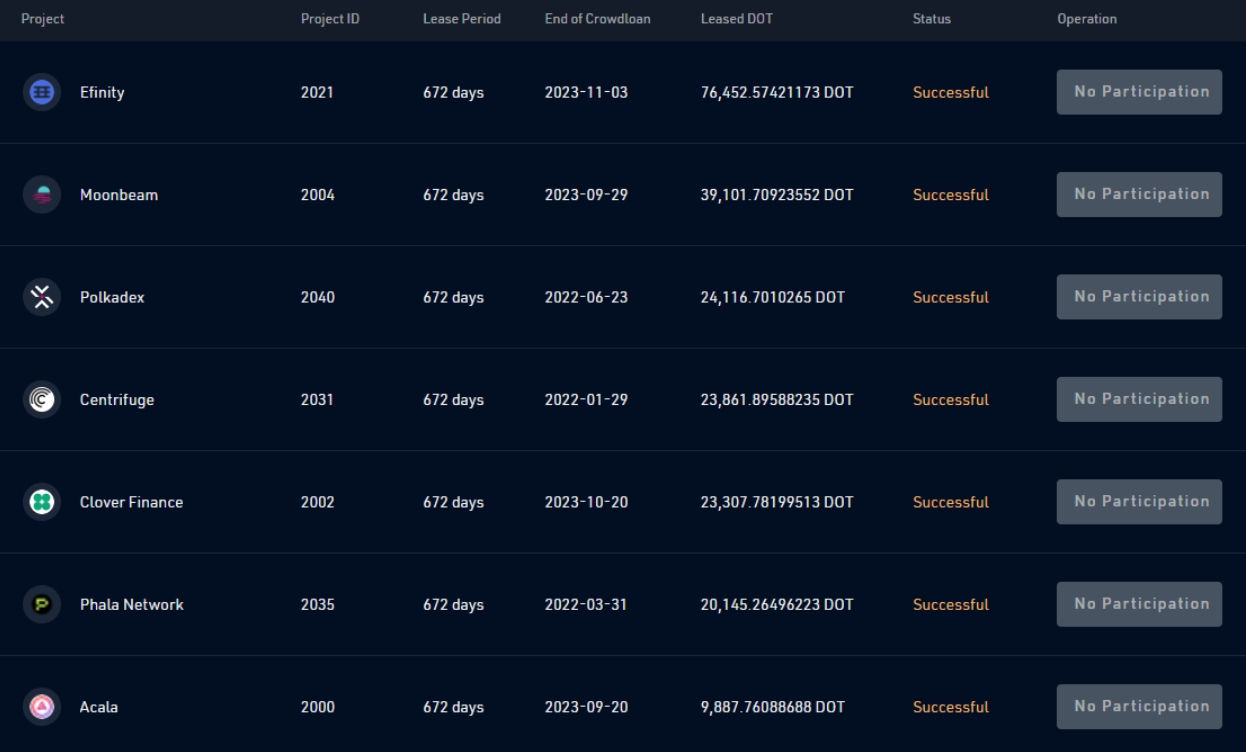Click the Centrifuge project logo icon
The image size is (1246, 752).
click(41, 398)
